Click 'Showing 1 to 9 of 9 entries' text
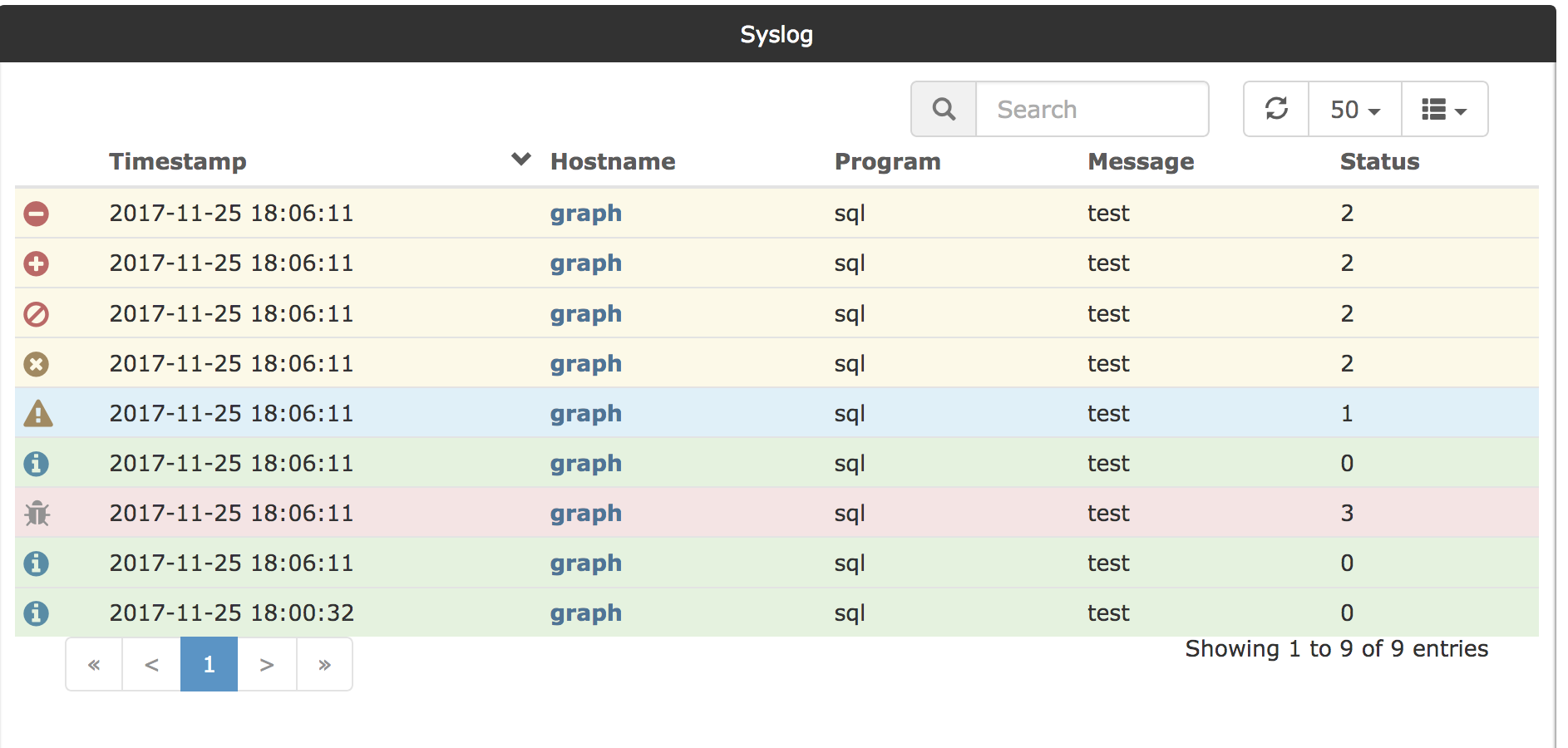 point(1337,648)
